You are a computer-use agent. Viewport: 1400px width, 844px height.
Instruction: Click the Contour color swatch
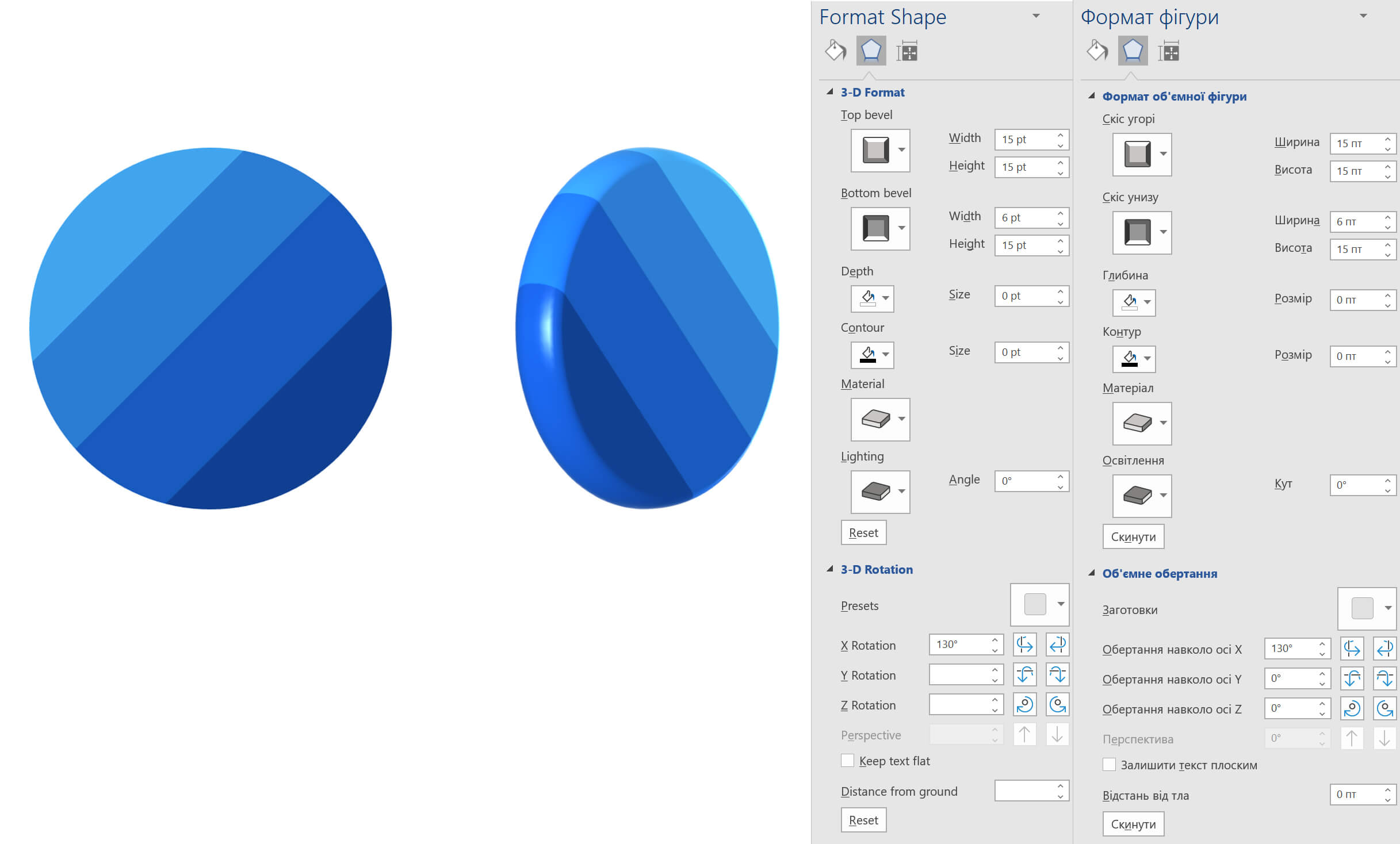[868, 355]
